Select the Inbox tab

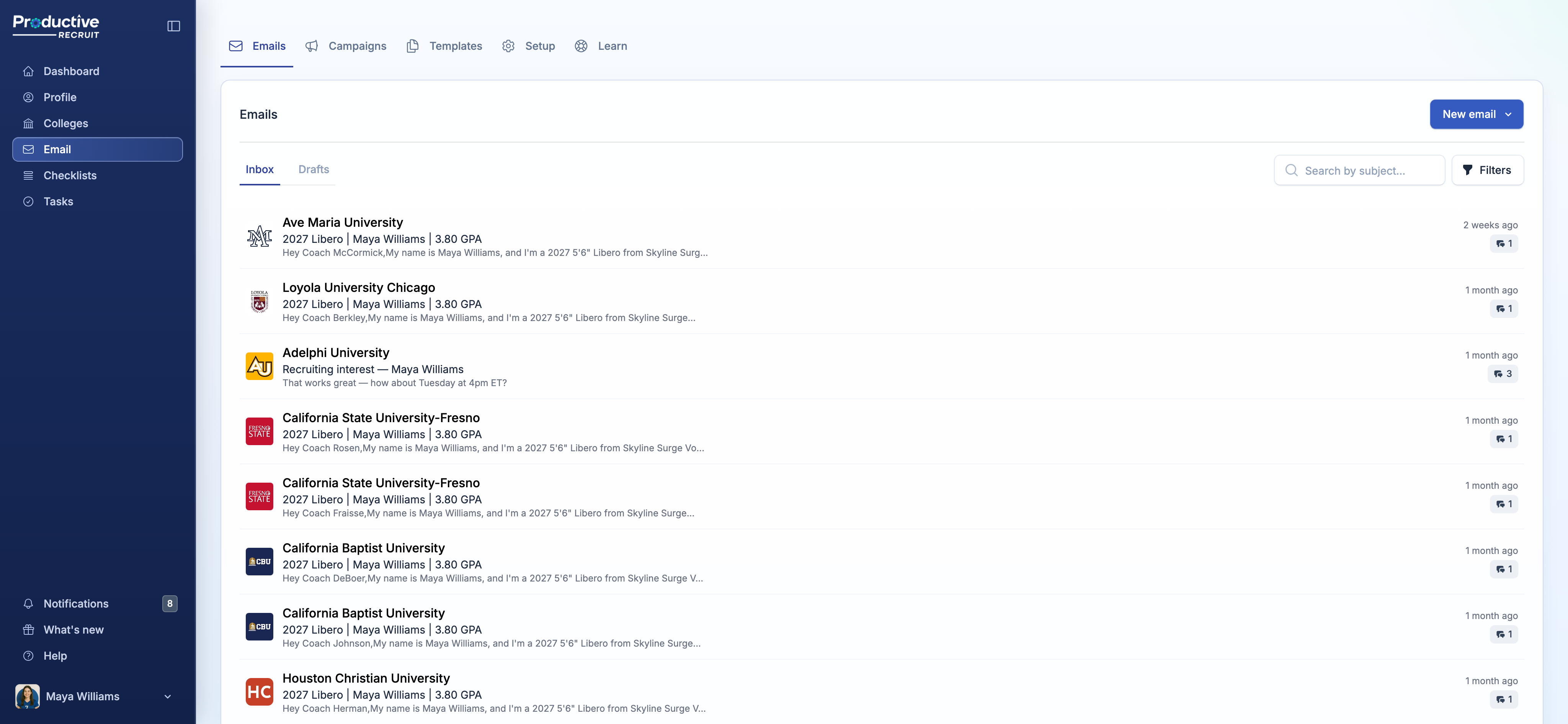click(260, 170)
